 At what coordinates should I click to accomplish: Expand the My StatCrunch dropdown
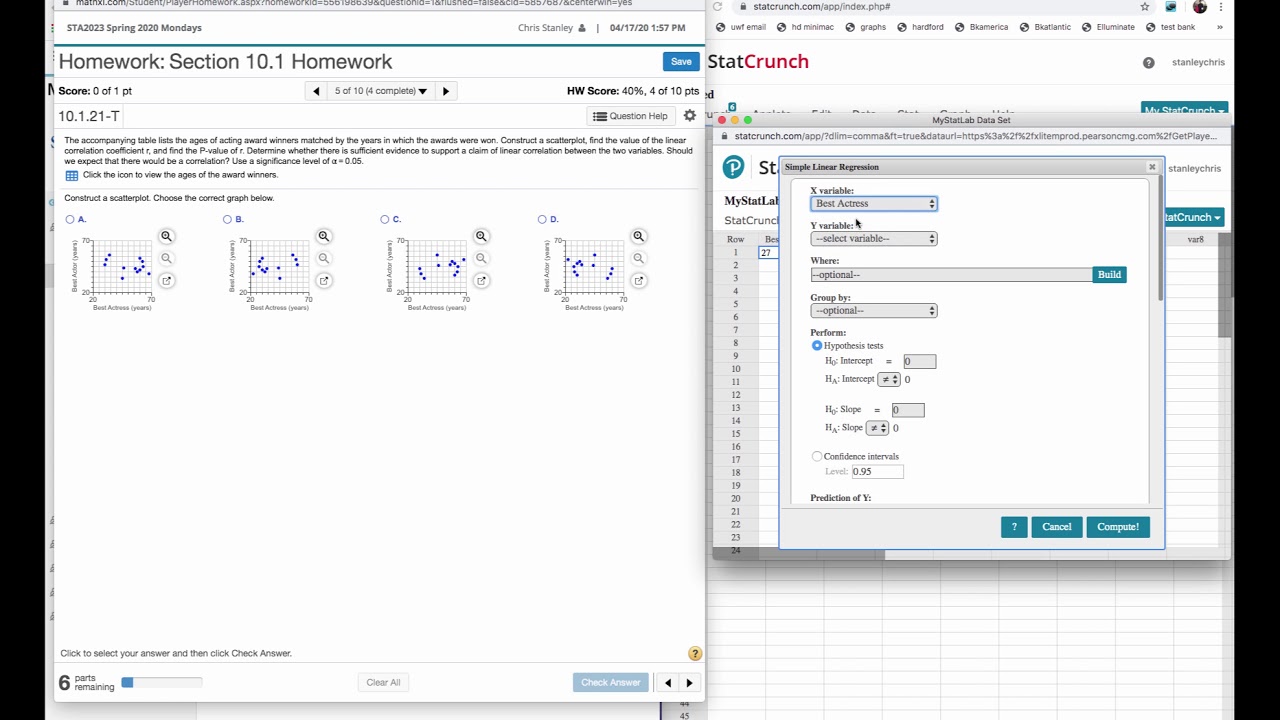(x=1183, y=110)
